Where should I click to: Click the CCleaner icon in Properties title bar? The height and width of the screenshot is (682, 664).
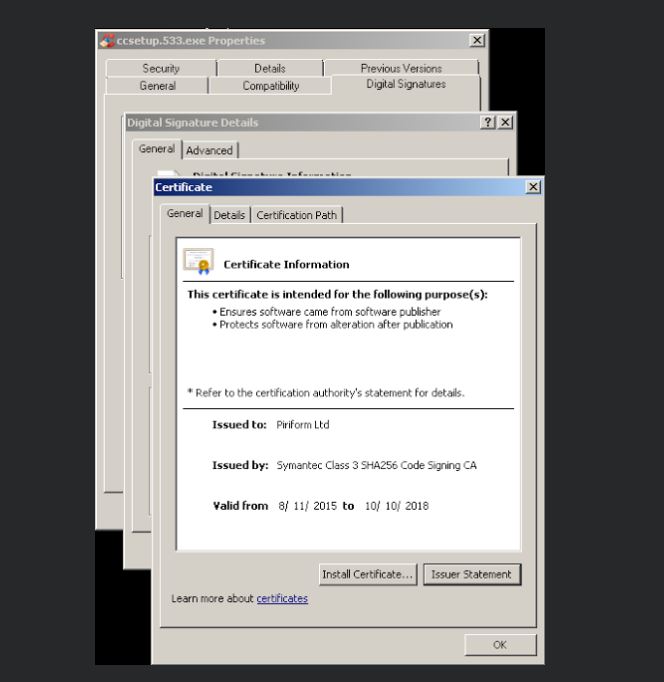(107, 40)
